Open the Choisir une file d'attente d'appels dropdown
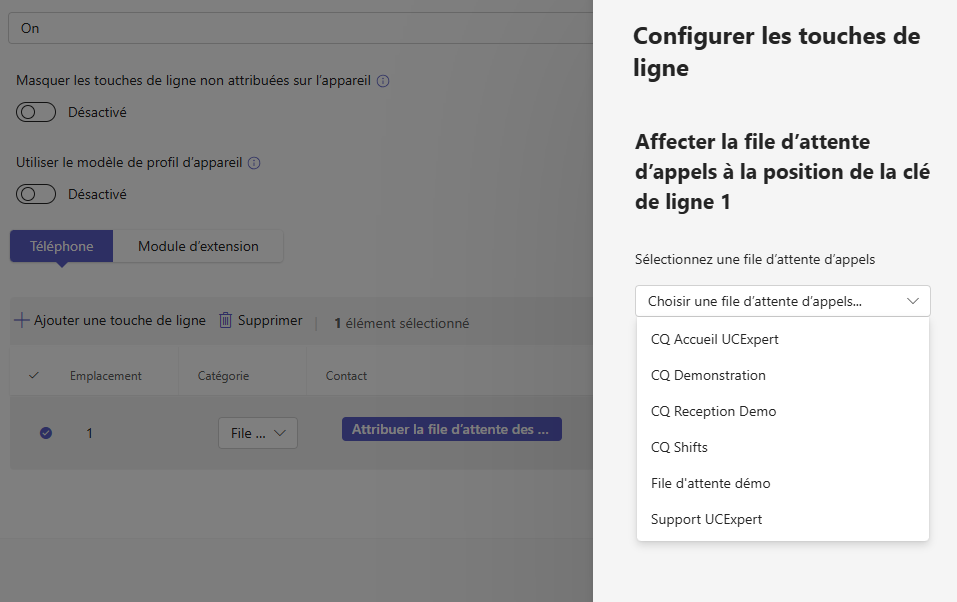Viewport: 957px width, 602px height. click(x=782, y=301)
